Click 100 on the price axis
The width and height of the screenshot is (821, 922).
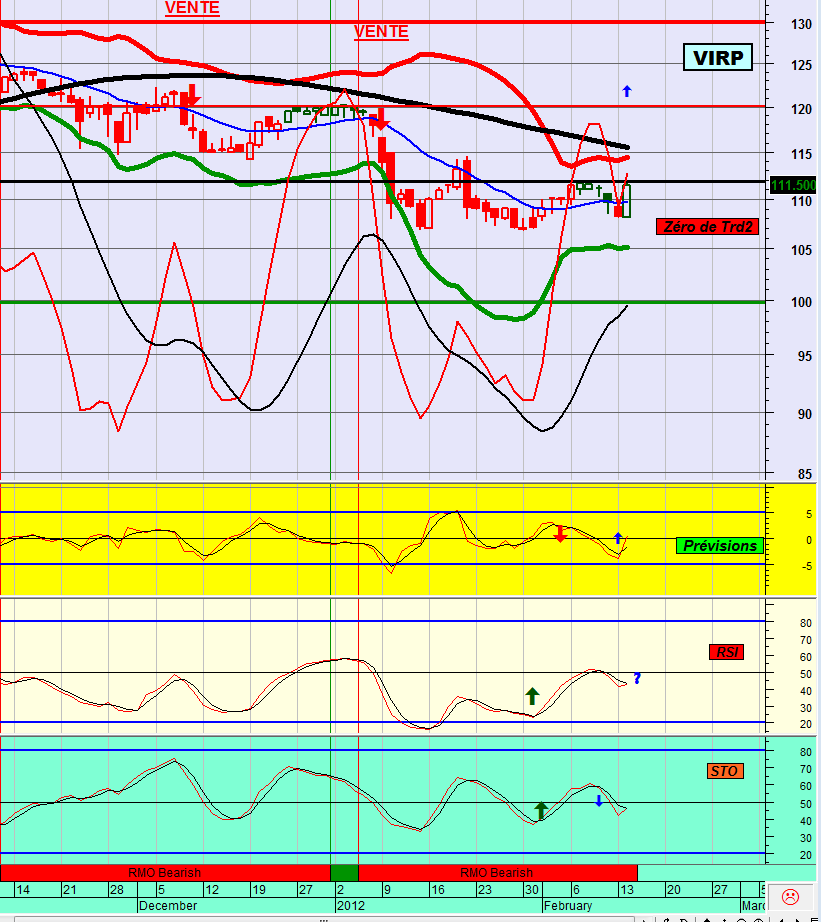pos(802,302)
